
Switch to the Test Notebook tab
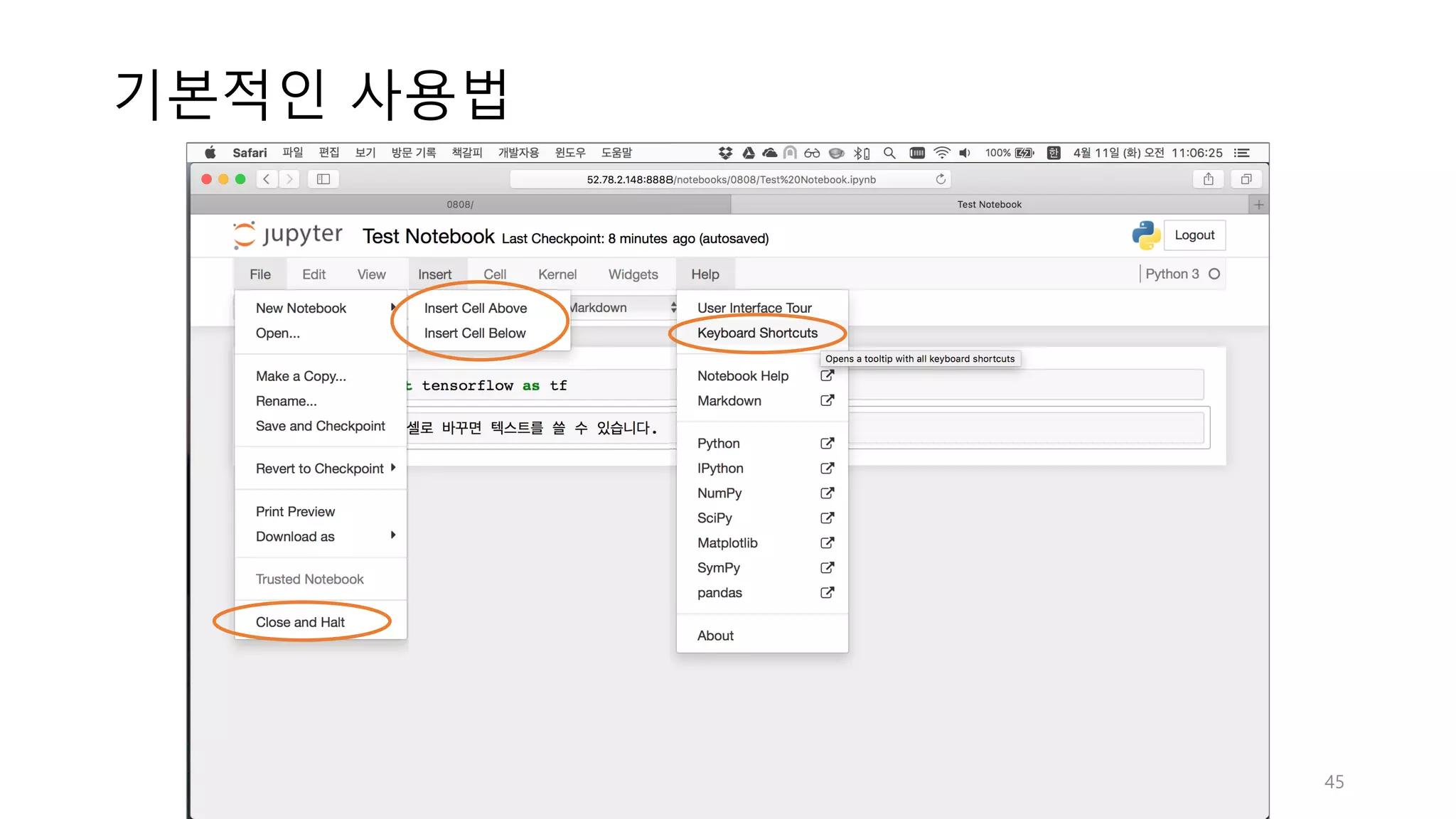coord(989,205)
